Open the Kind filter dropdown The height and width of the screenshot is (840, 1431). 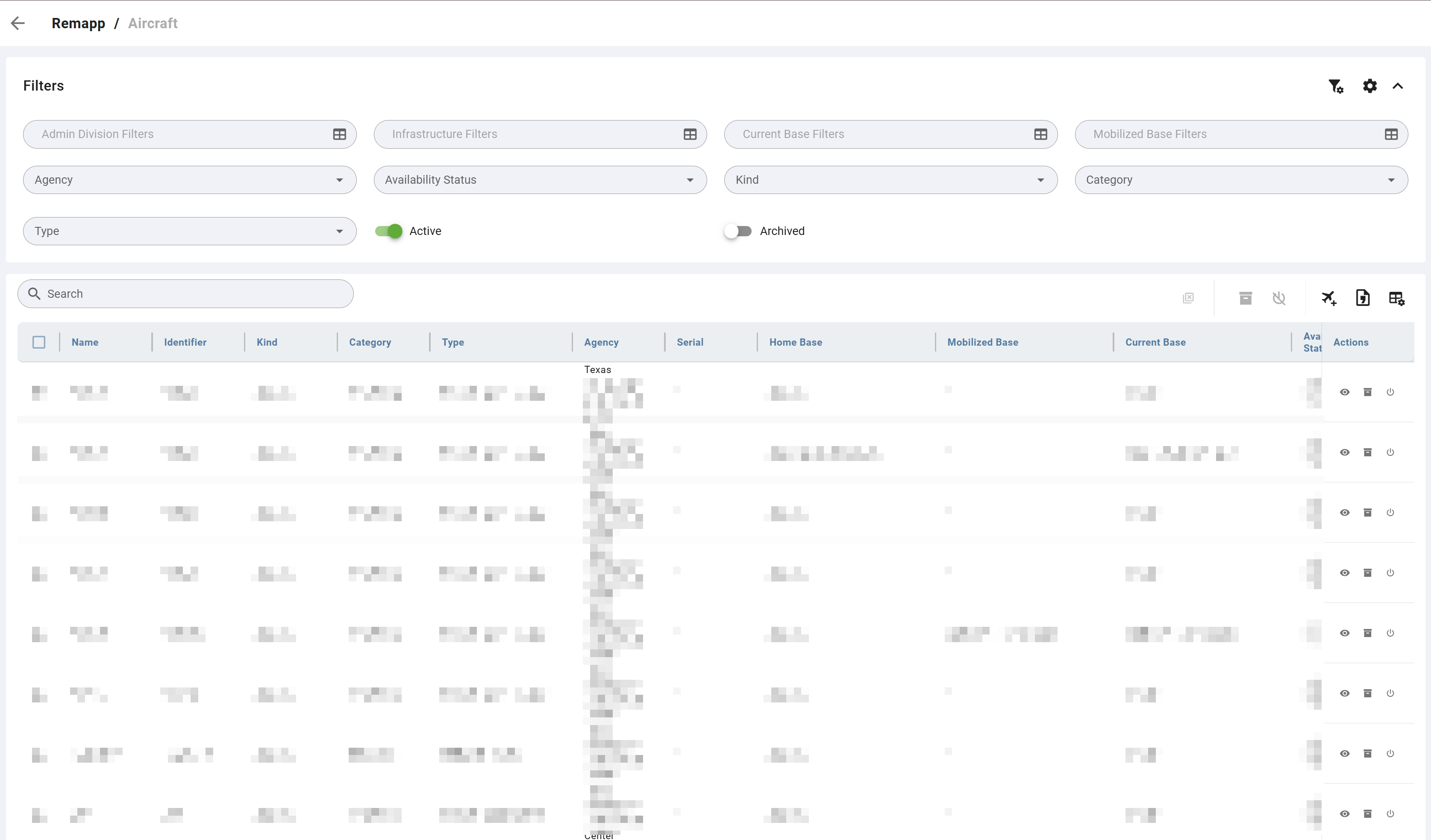890,180
